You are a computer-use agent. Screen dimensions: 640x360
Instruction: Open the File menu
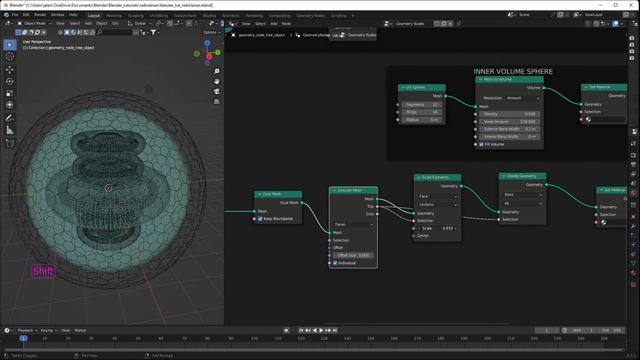15,15
